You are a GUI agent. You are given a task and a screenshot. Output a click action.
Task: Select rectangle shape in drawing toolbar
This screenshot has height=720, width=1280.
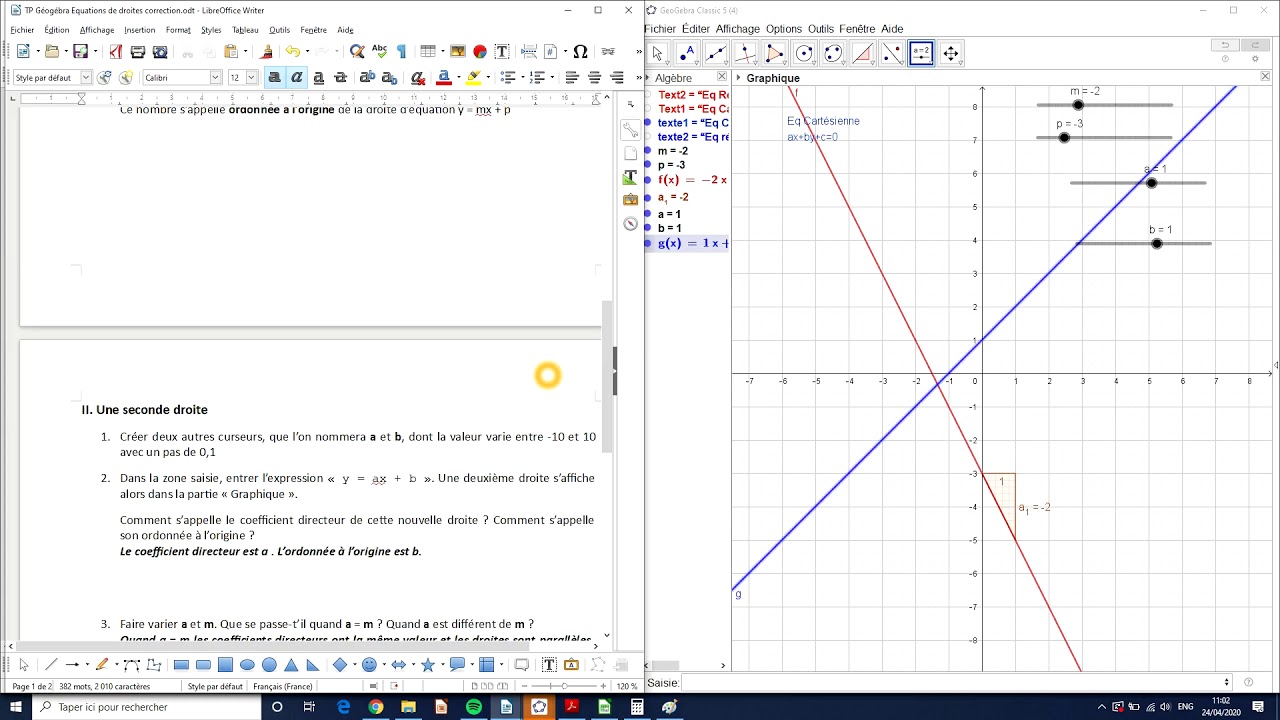click(x=181, y=665)
